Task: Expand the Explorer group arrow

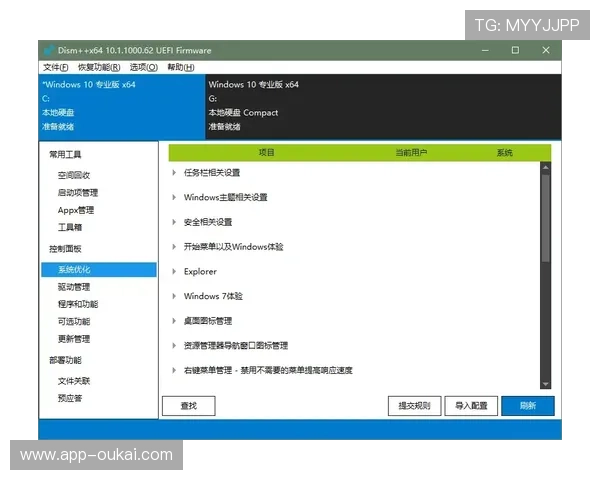Action: (174, 271)
